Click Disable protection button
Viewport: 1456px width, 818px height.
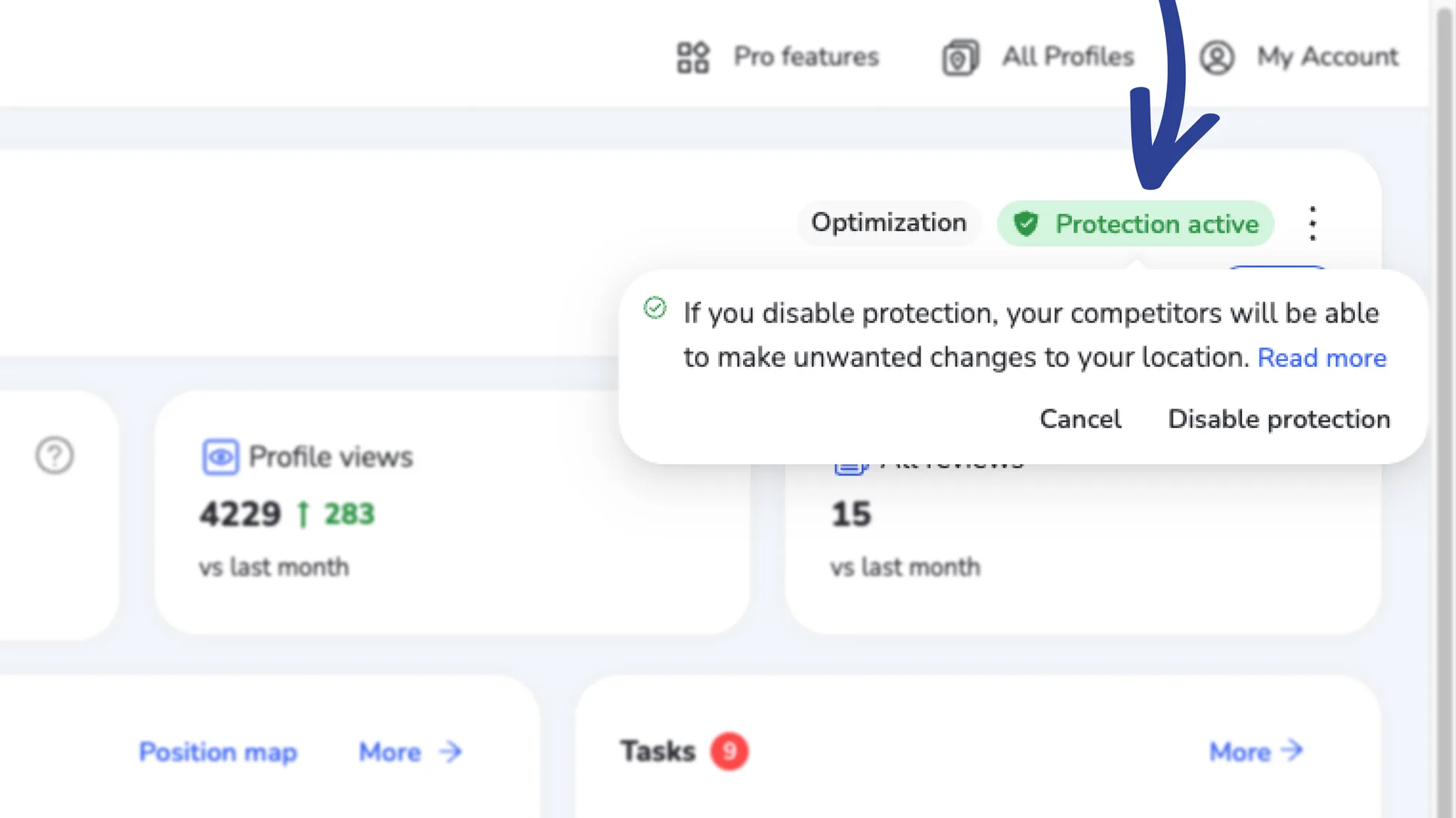coord(1278,419)
